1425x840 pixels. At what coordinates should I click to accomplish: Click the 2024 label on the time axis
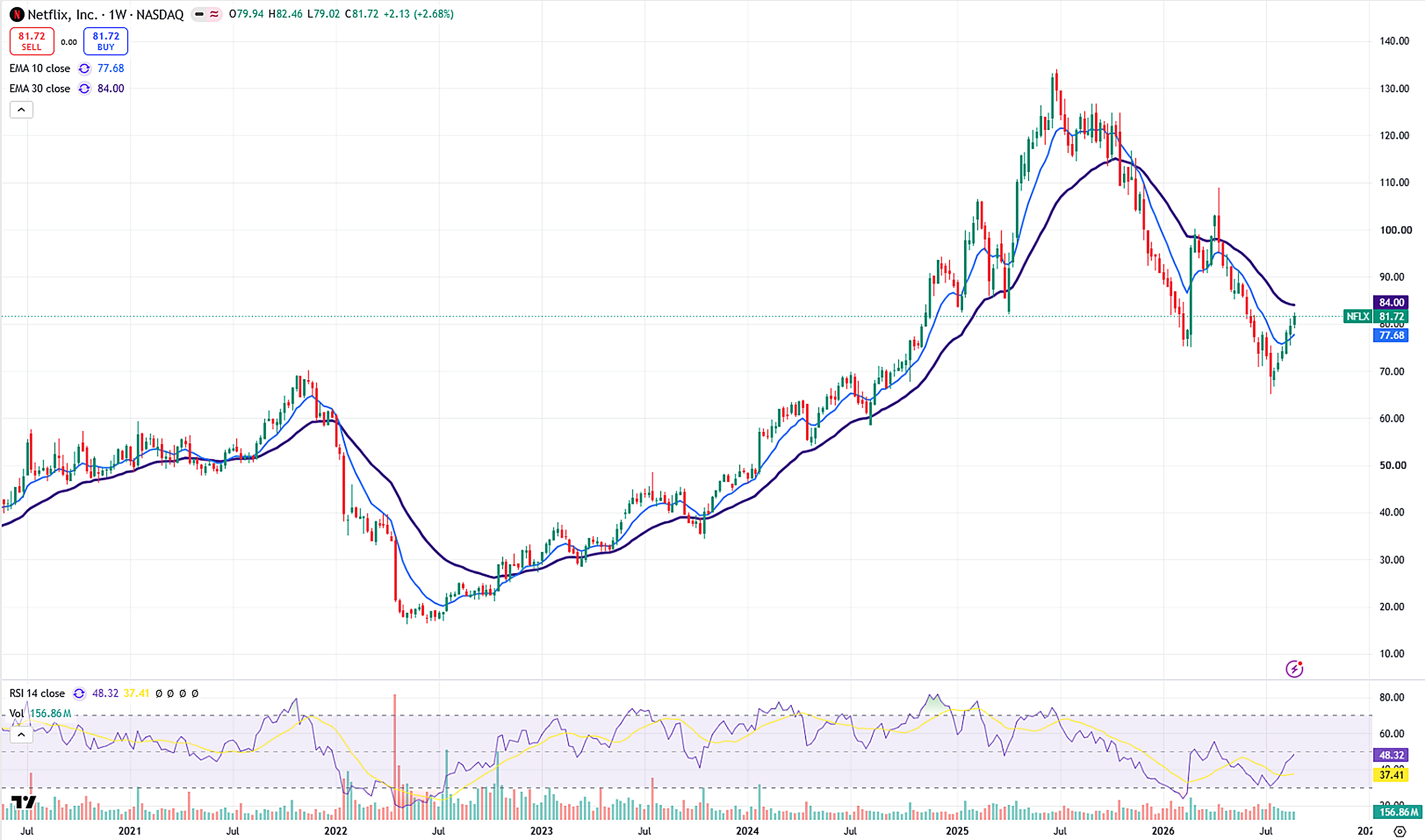coord(747,831)
